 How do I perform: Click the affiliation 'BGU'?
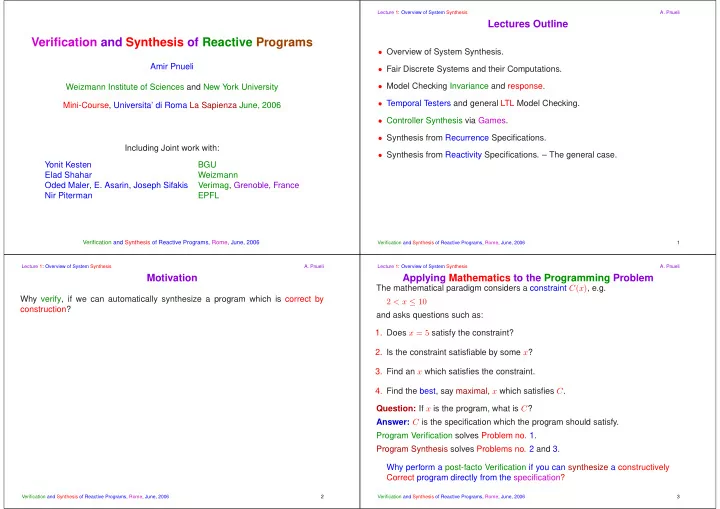(x=207, y=164)
